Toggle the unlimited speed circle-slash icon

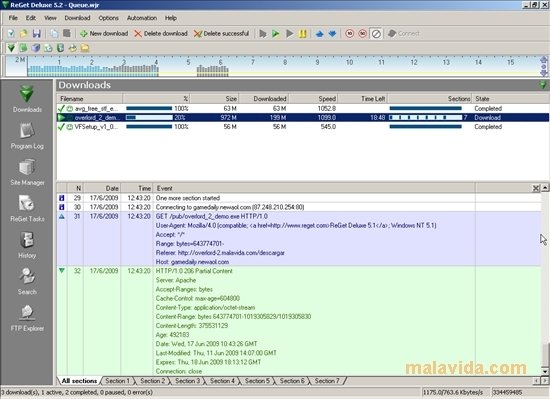tap(376, 34)
